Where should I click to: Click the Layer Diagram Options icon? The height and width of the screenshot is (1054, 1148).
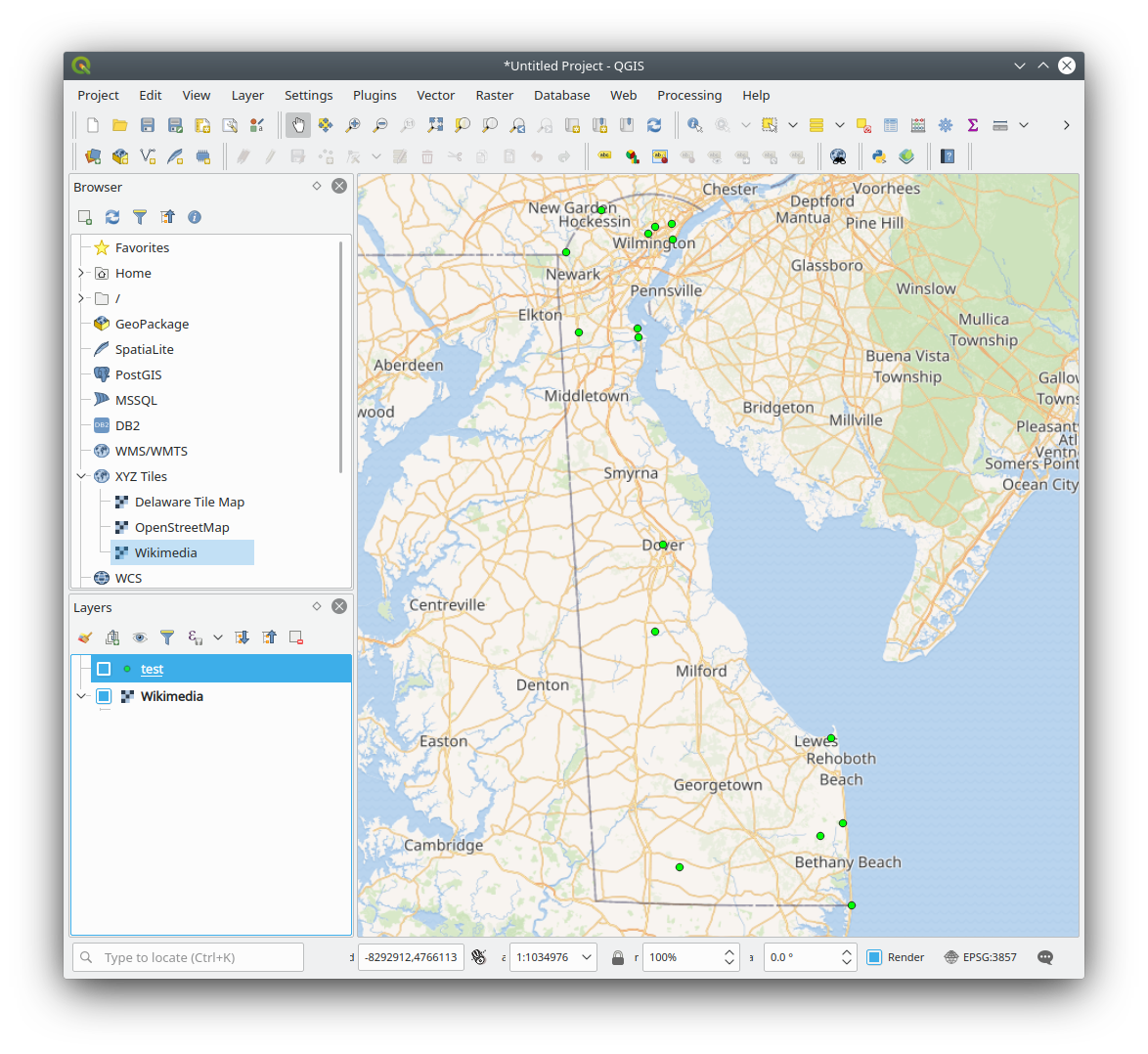pyautogui.click(x=632, y=156)
